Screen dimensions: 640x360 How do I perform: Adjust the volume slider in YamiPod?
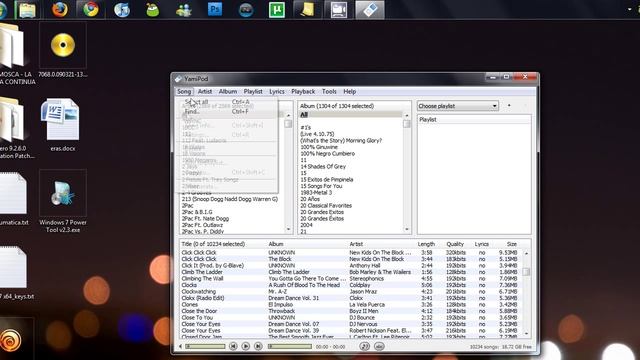(x=205, y=347)
